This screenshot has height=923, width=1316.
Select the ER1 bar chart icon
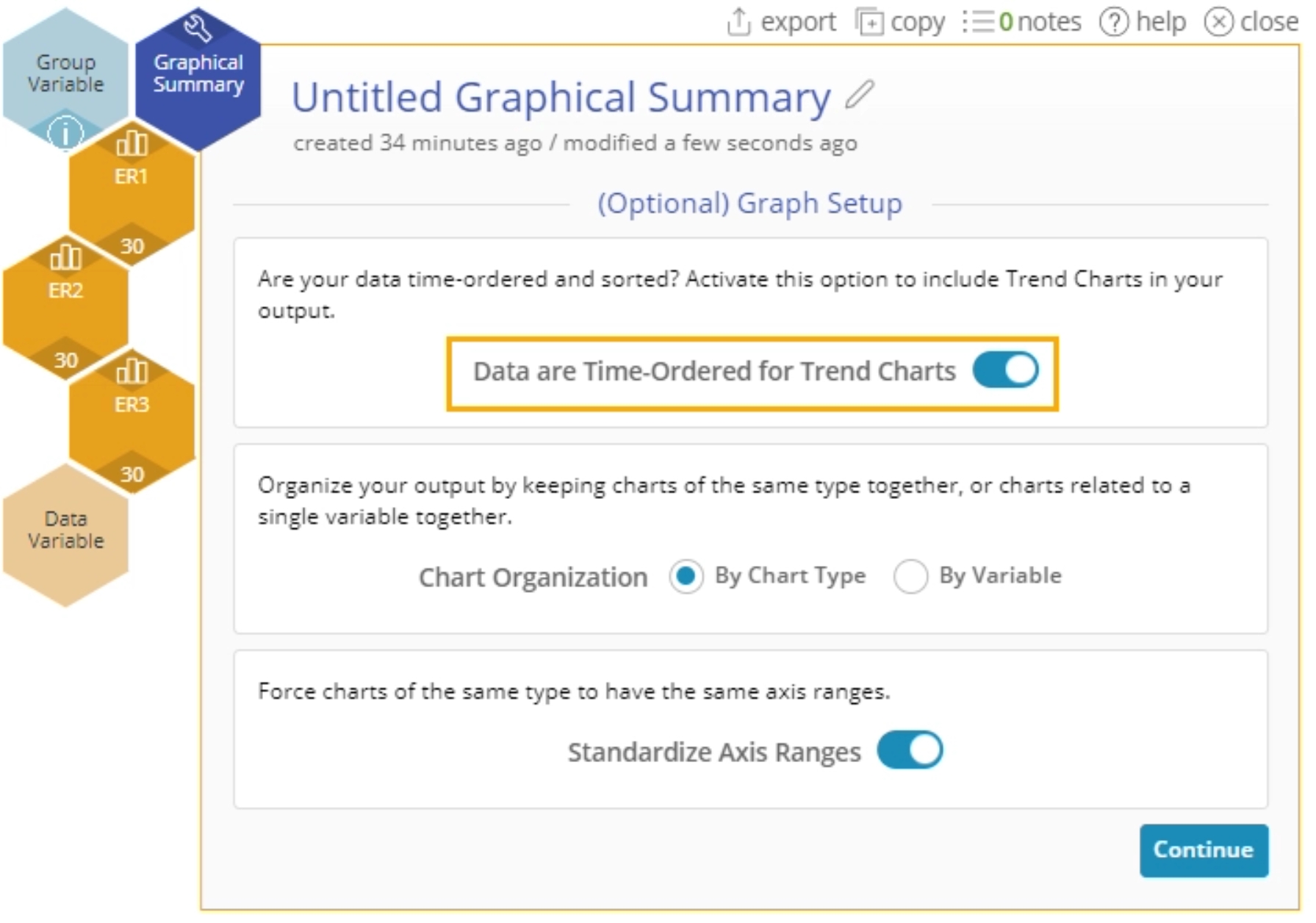click(131, 144)
